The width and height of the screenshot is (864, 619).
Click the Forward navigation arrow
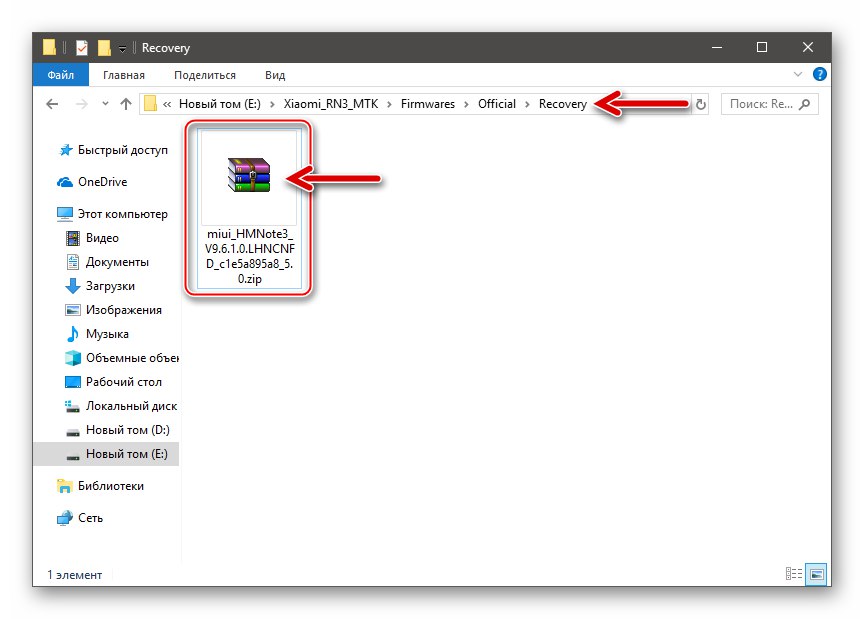(82, 104)
